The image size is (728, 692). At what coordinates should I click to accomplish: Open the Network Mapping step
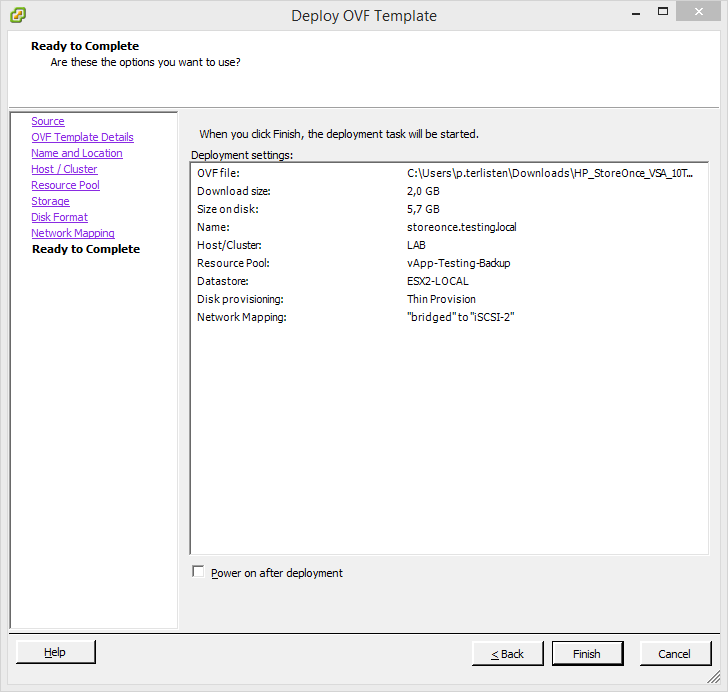72,233
